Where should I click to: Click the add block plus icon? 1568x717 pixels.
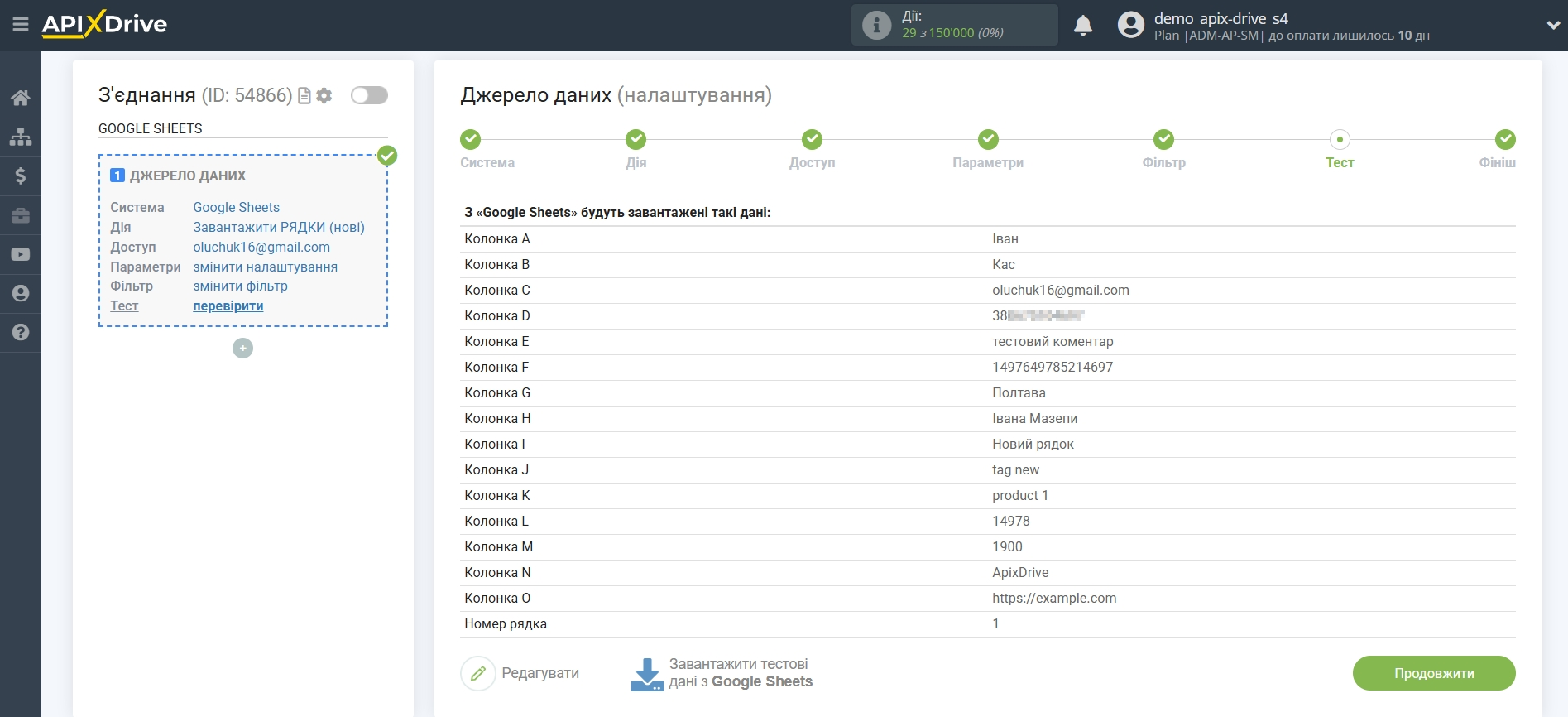[x=242, y=349]
